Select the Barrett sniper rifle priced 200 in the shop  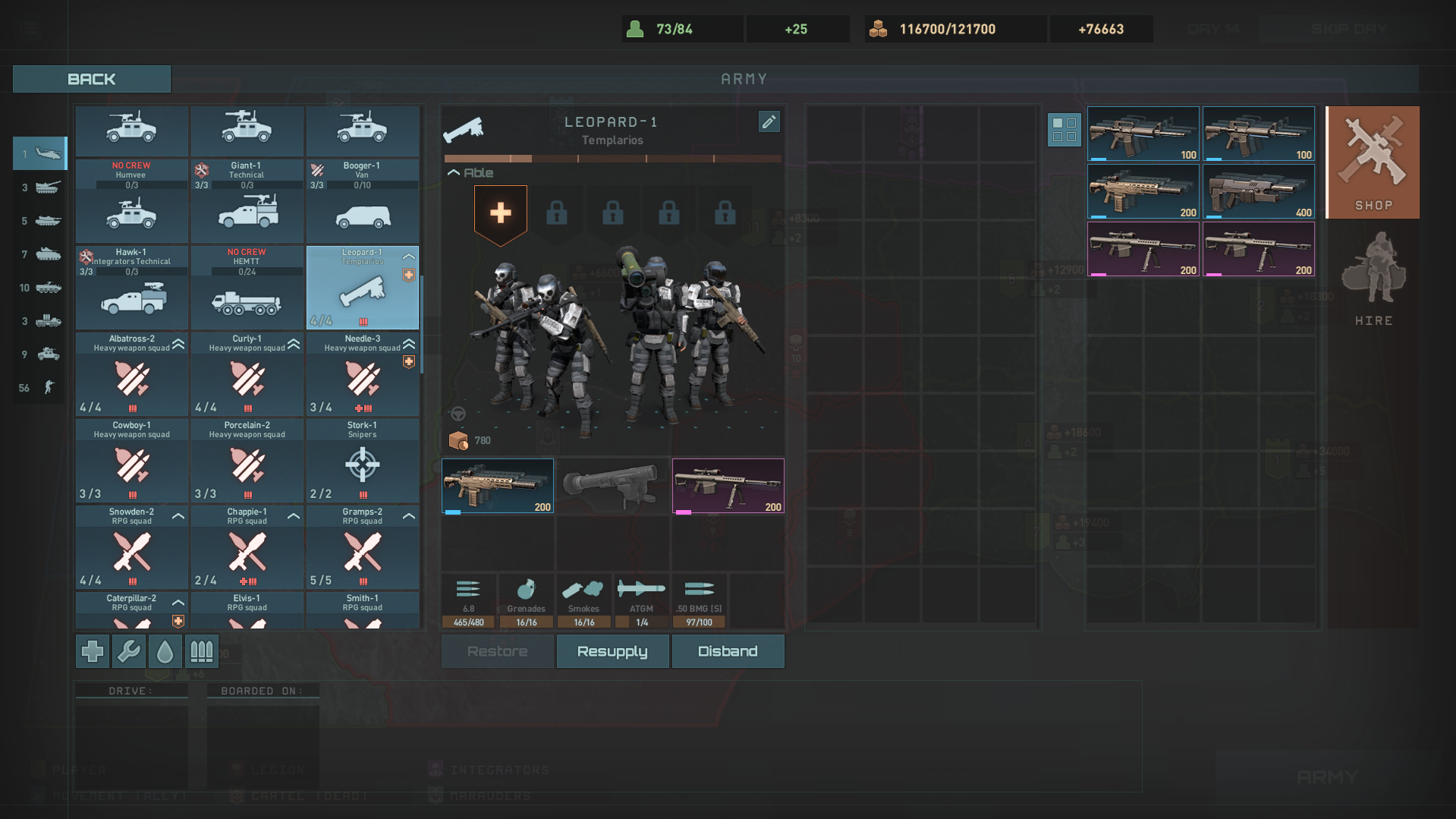click(x=1142, y=249)
